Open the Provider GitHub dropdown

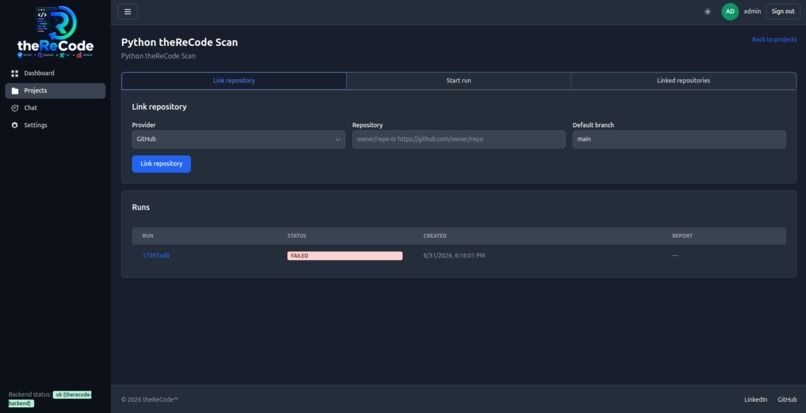coord(239,139)
